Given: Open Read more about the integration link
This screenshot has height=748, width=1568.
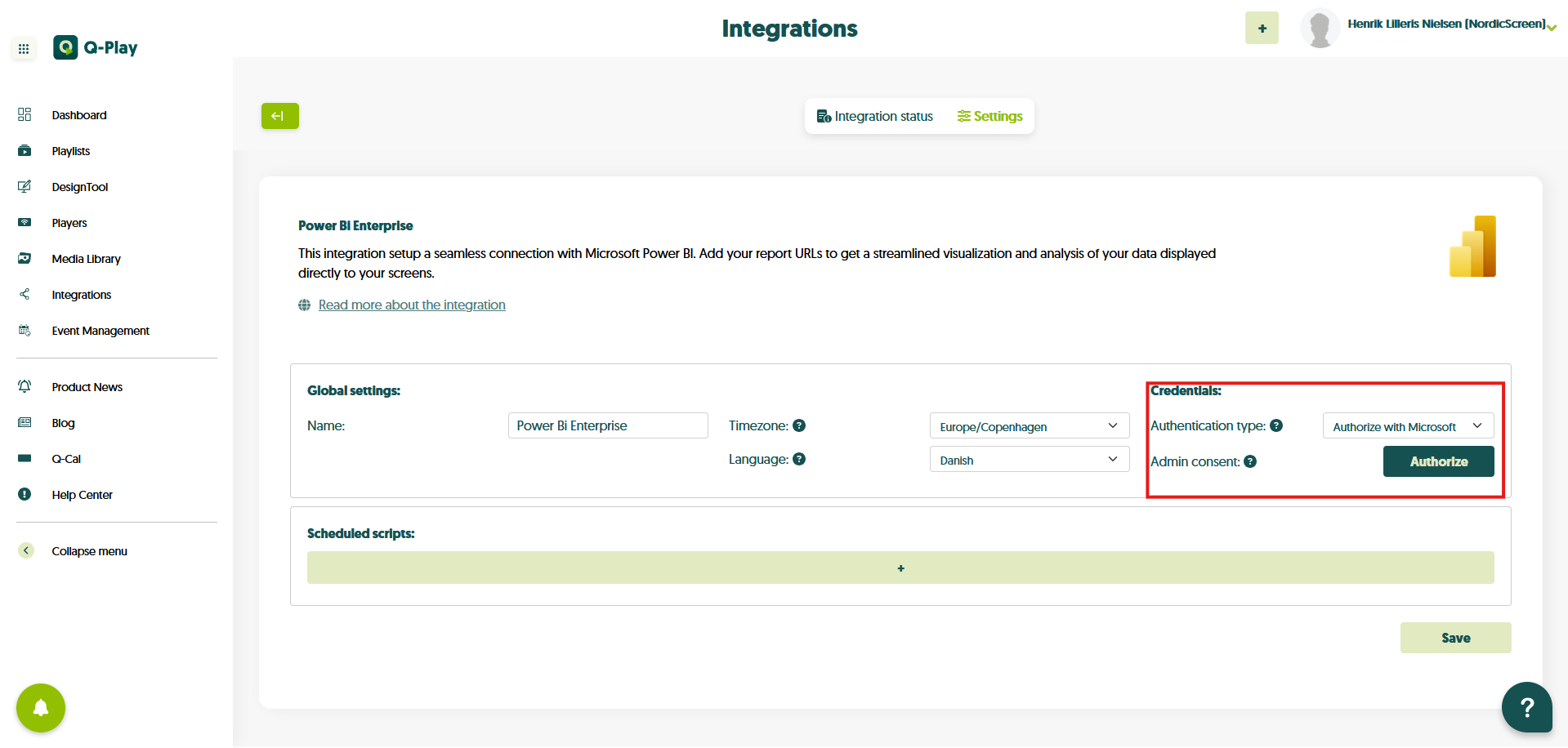Looking at the screenshot, I should pyautogui.click(x=412, y=305).
